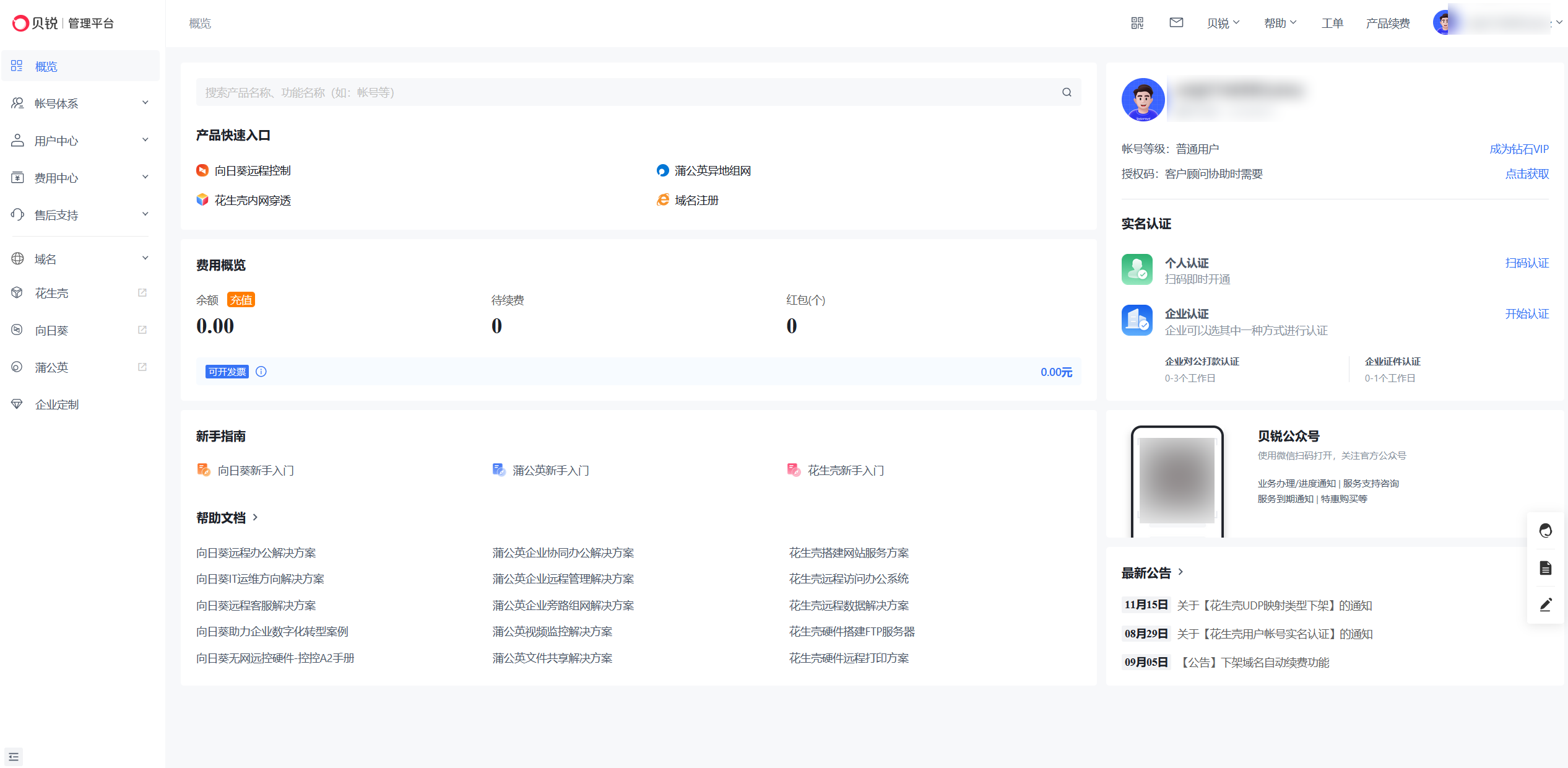The image size is (1568, 768).
Task: Open customer service headset floating icon
Action: tap(1545, 531)
